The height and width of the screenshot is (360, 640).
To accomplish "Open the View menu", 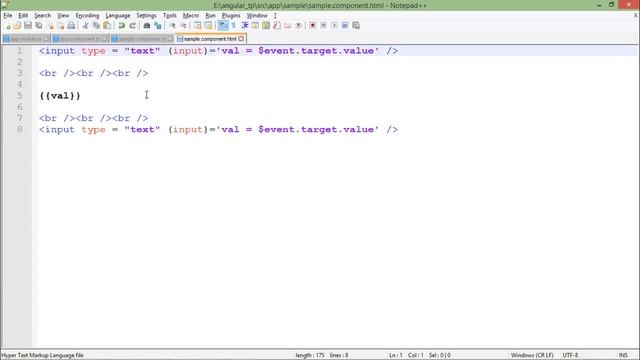I will click(63, 16).
